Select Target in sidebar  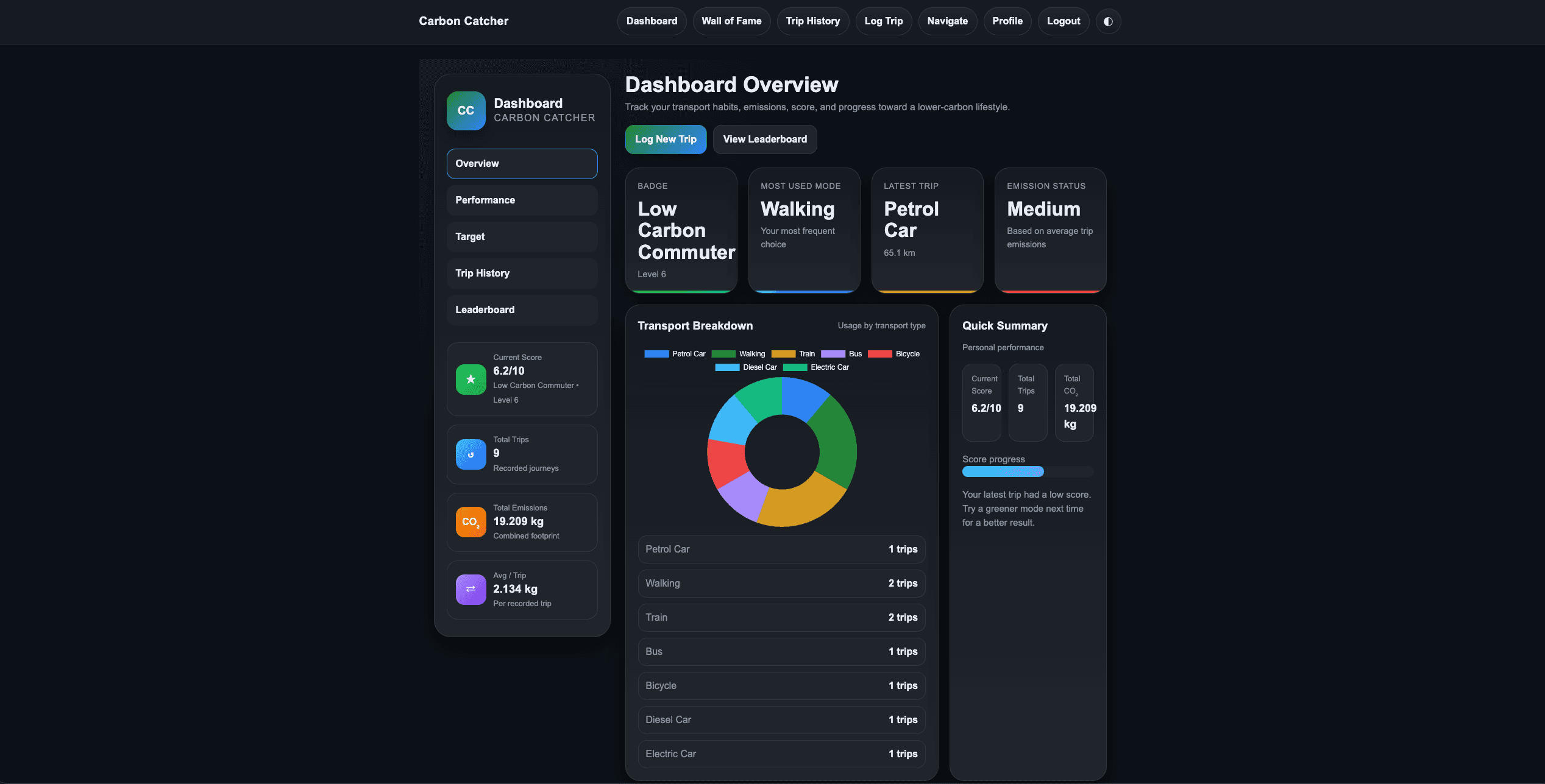pos(522,237)
